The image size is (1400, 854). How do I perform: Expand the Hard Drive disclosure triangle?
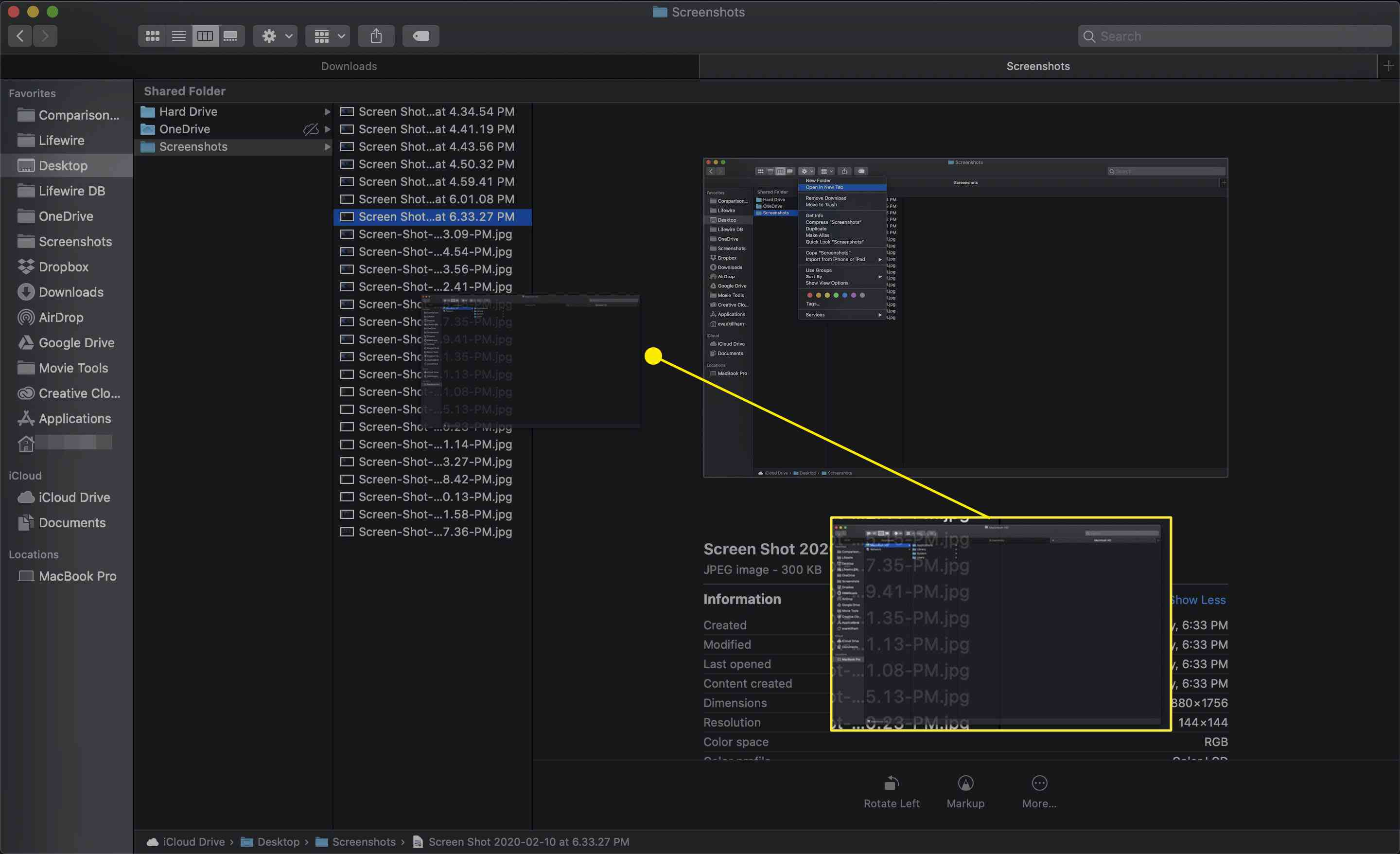point(326,112)
